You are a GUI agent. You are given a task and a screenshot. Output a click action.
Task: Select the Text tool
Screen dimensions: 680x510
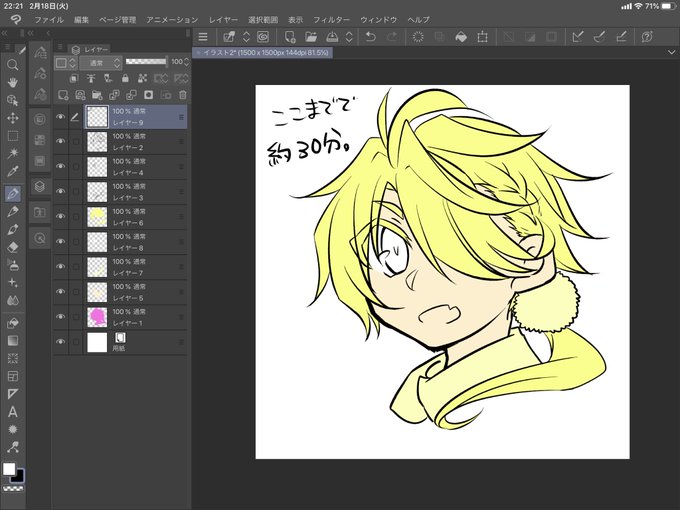coord(13,412)
